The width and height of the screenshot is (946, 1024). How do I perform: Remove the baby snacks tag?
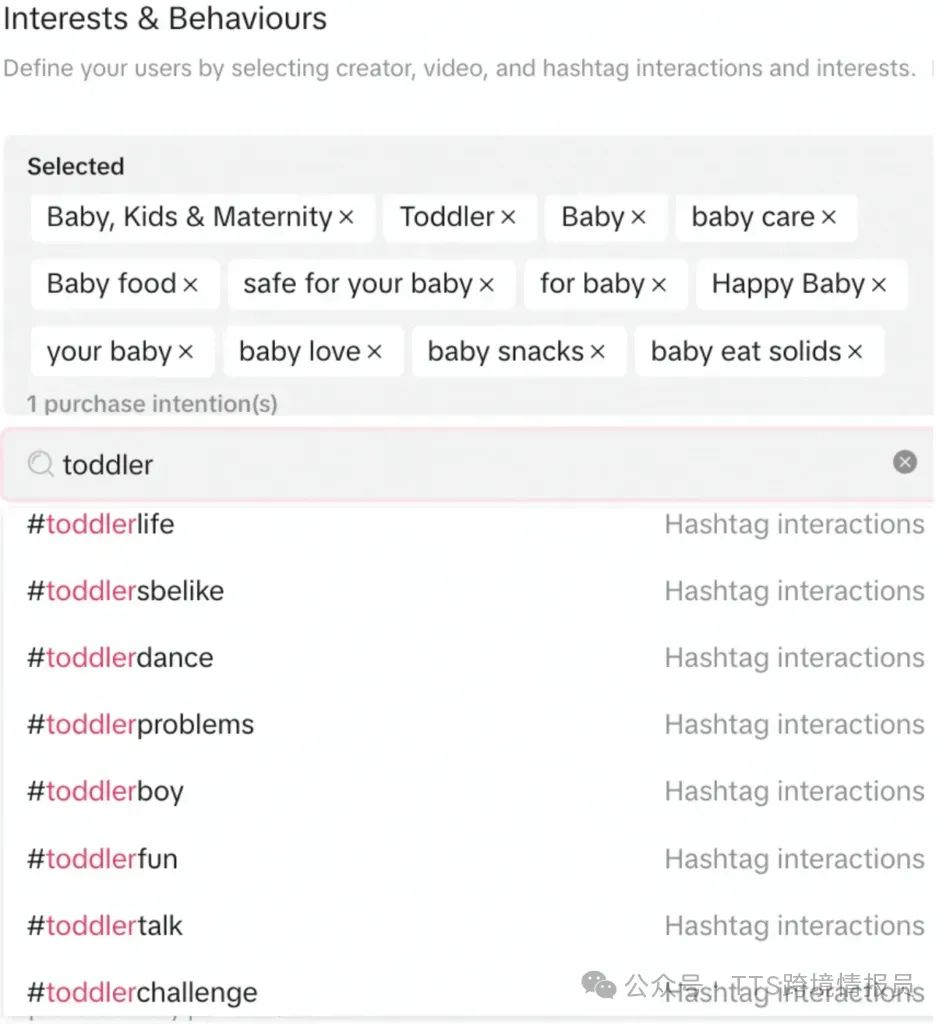pos(597,352)
